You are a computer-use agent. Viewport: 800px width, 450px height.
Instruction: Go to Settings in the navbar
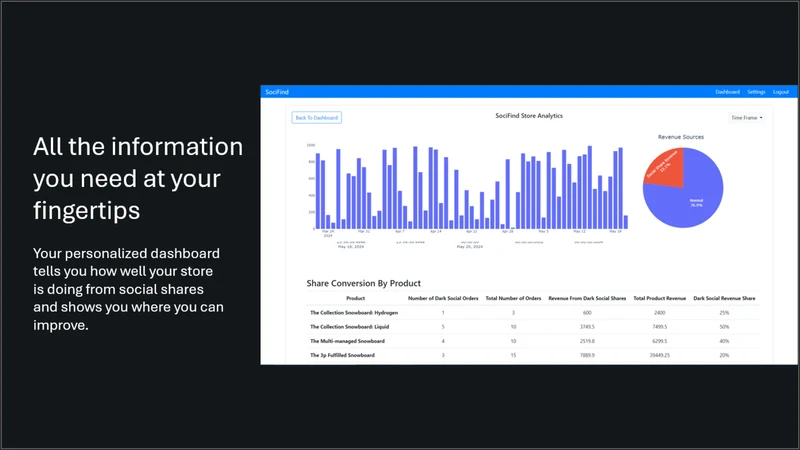click(x=756, y=92)
